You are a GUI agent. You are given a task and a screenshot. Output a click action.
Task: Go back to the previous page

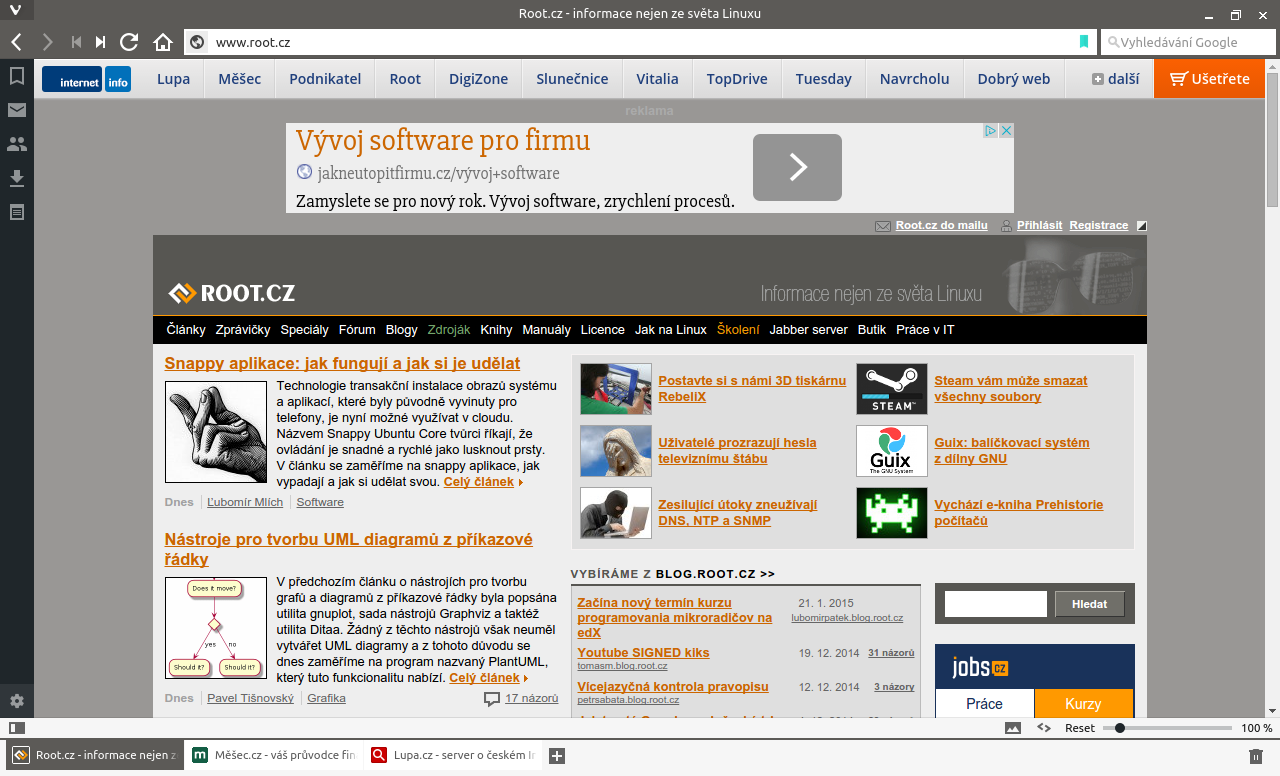(16, 42)
